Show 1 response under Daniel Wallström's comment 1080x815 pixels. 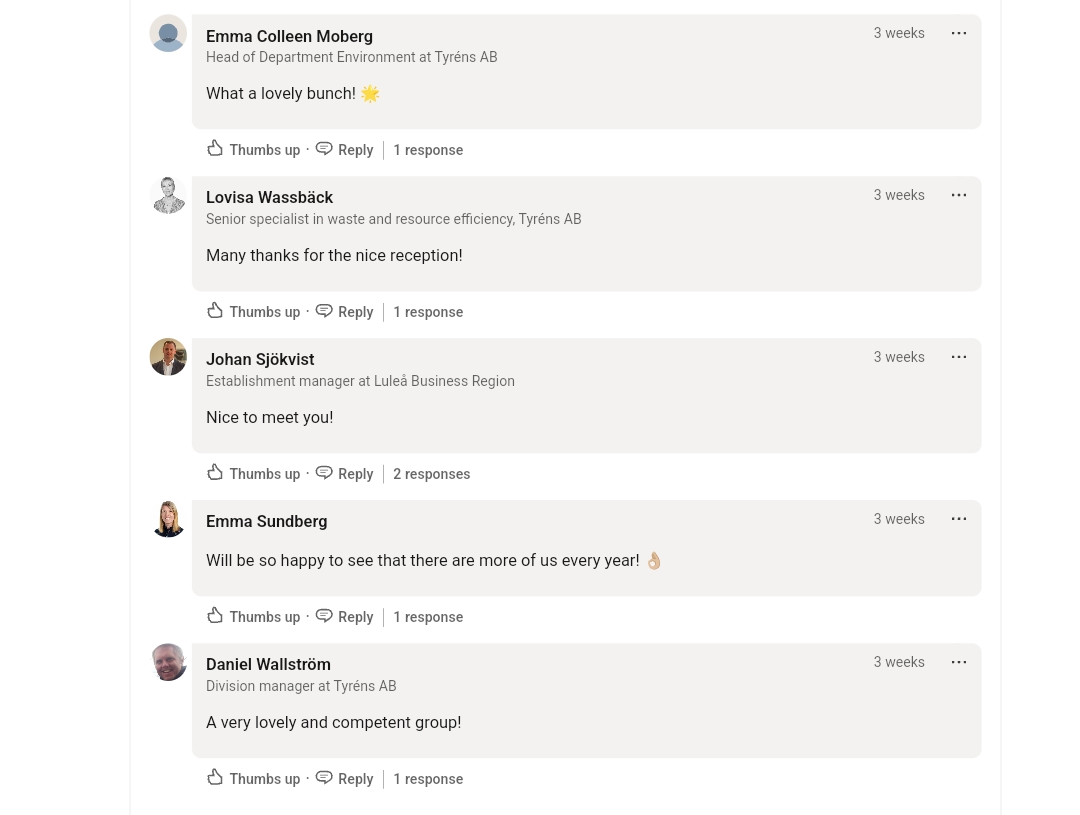[428, 779]
